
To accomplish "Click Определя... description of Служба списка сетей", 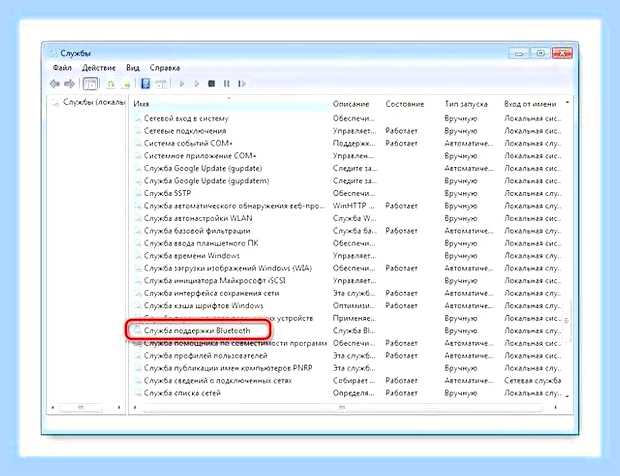I will click(353, 393).
